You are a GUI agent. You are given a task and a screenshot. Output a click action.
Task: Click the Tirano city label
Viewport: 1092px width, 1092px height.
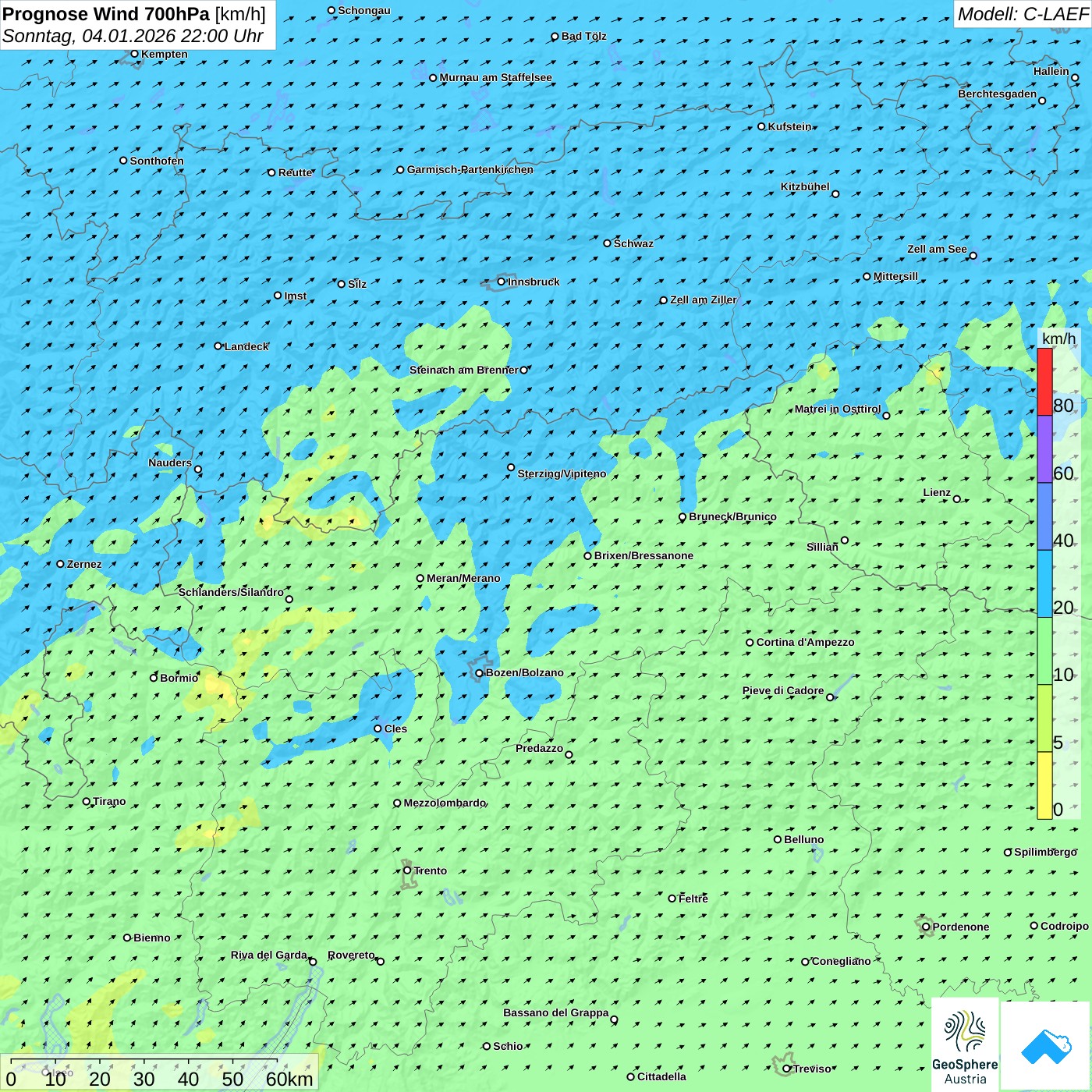[x=109, y=801]
